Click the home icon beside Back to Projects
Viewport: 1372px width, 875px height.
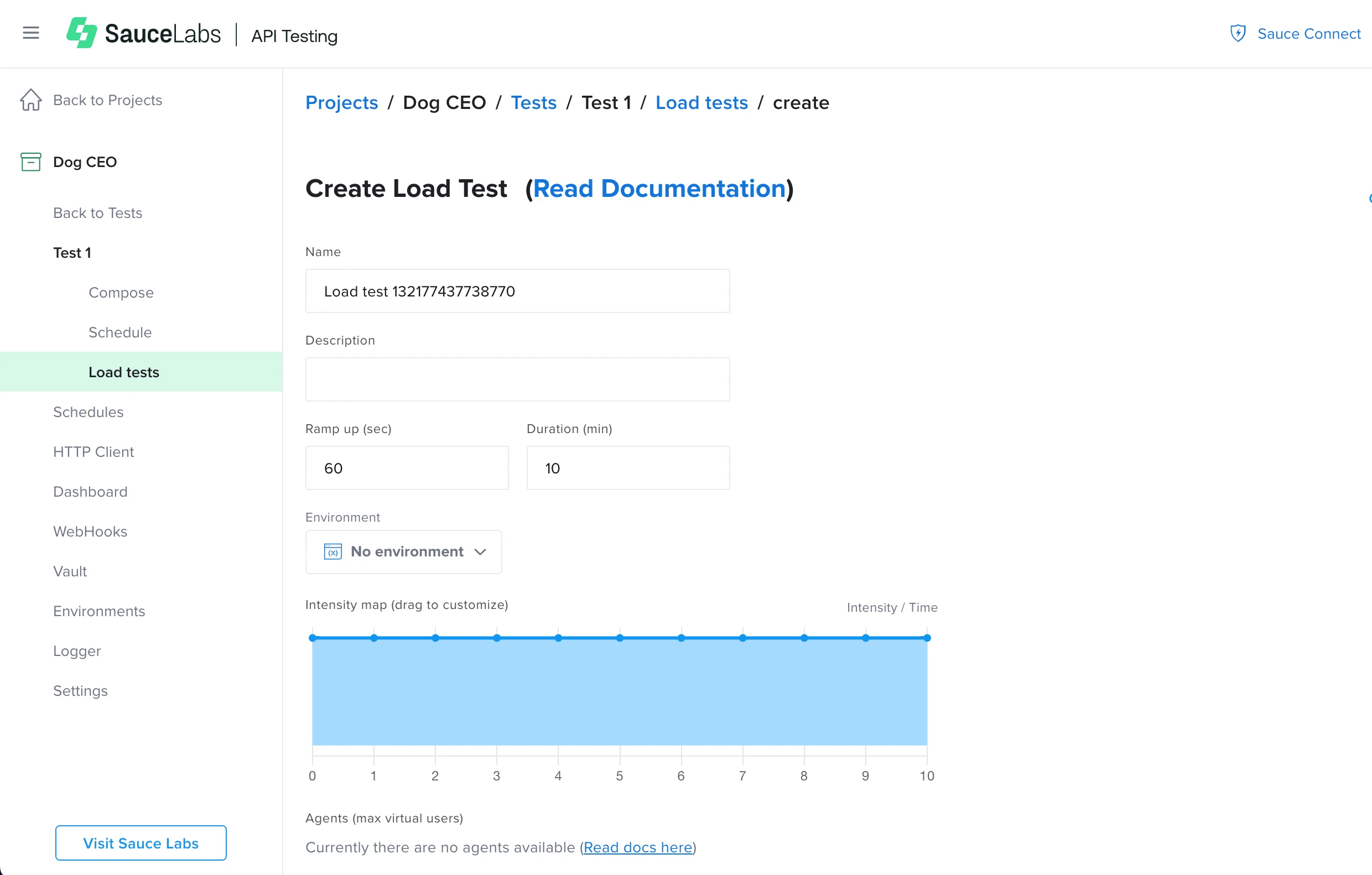coord(31,100)
